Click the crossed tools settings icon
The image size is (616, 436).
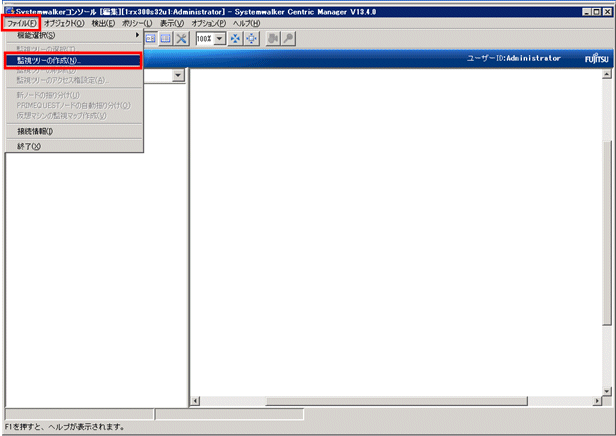pyautogui.click(x=181, y=38)
